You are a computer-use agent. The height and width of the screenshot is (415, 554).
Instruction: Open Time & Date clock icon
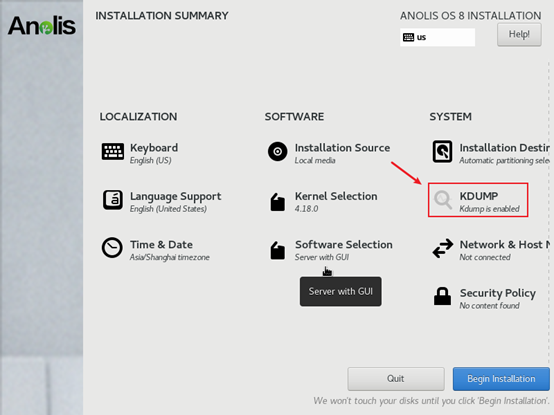coord(112,248)
